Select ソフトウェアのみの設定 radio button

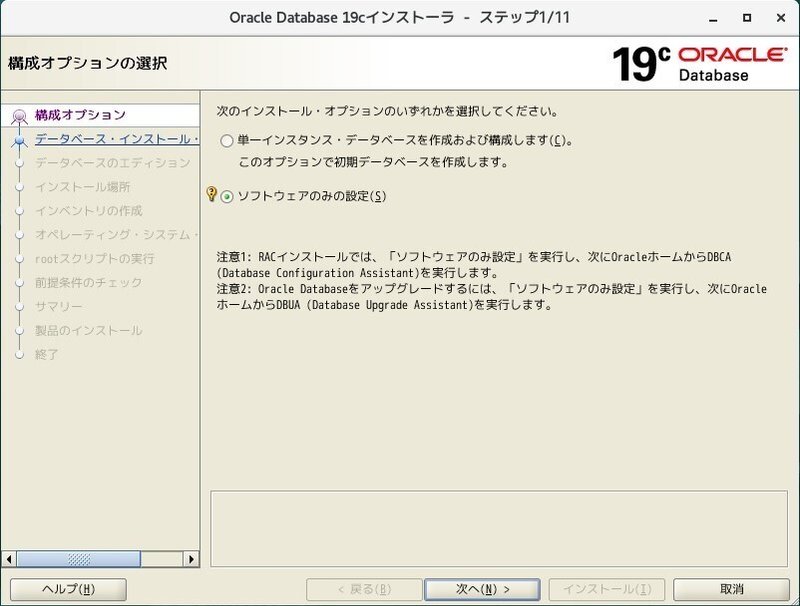[x=227, y=196]
